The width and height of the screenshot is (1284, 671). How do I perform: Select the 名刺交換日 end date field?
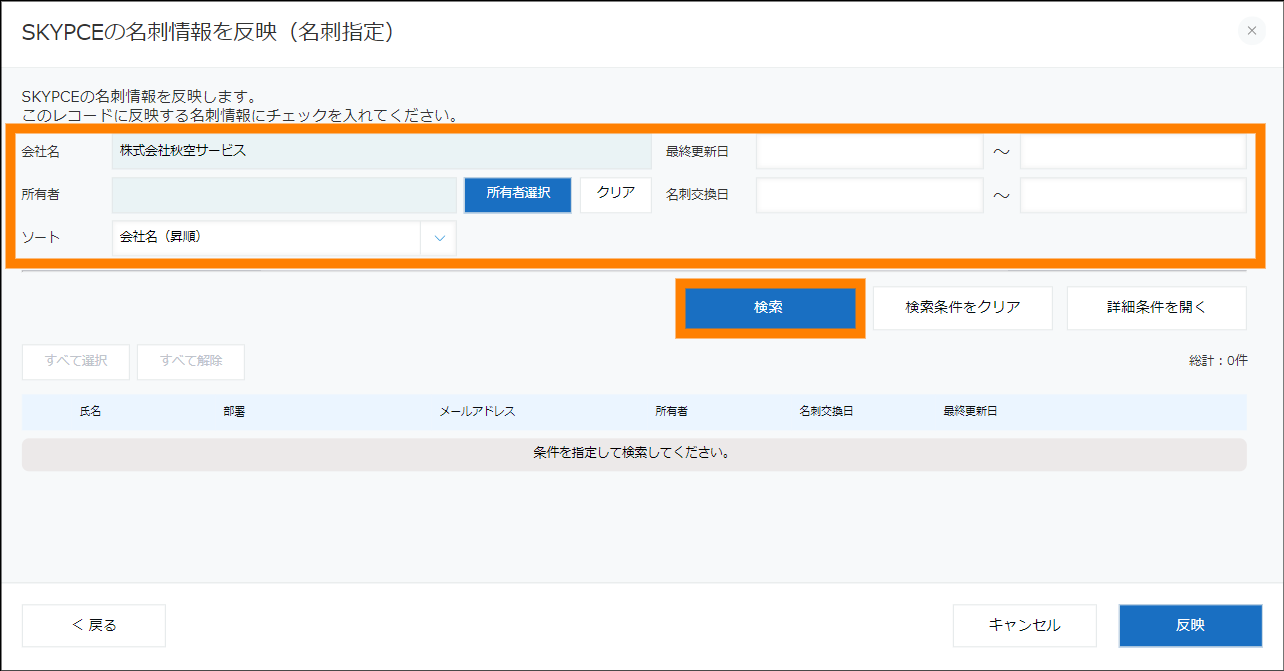tap(1132, 195)
